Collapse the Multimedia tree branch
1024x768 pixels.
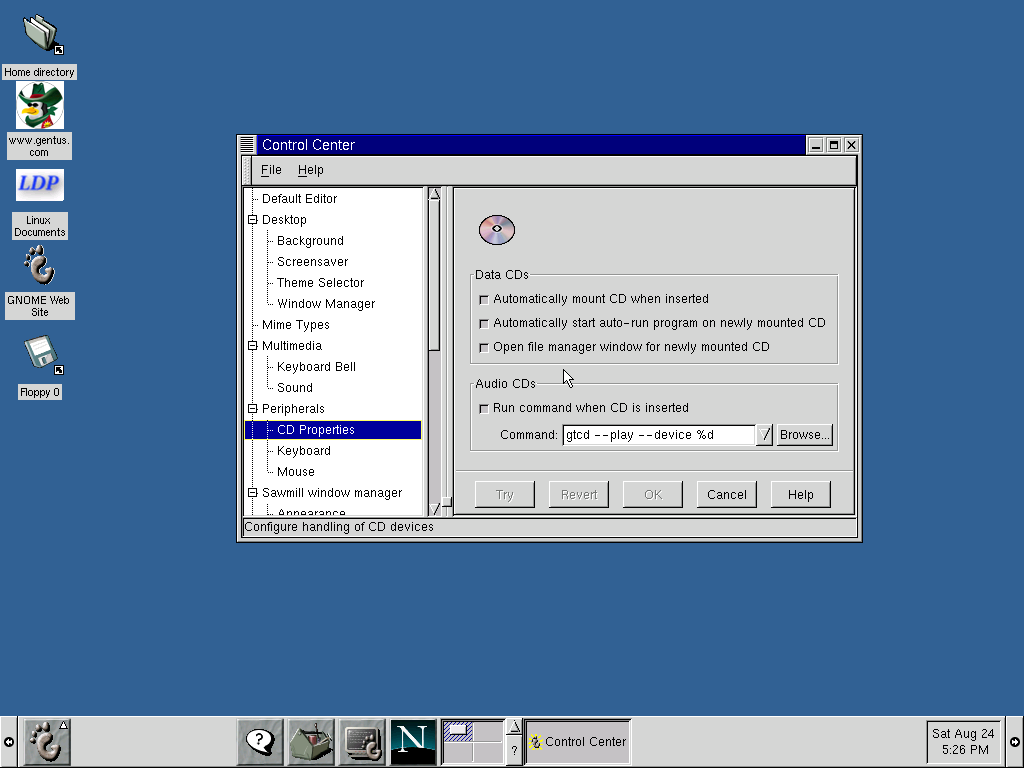pyautogui.click(x=253, y=346)
